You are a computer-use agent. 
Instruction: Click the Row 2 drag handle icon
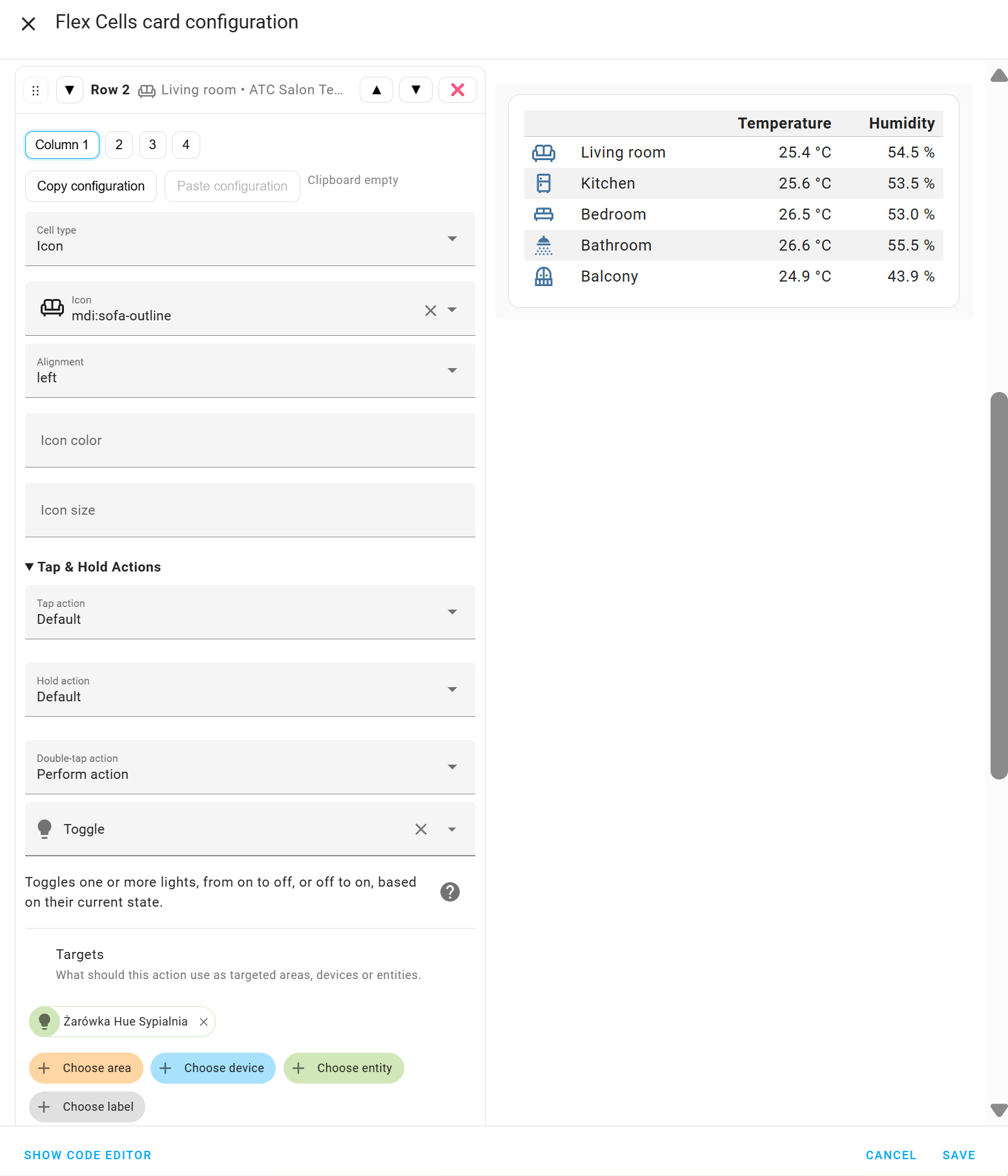click(36, 90)
